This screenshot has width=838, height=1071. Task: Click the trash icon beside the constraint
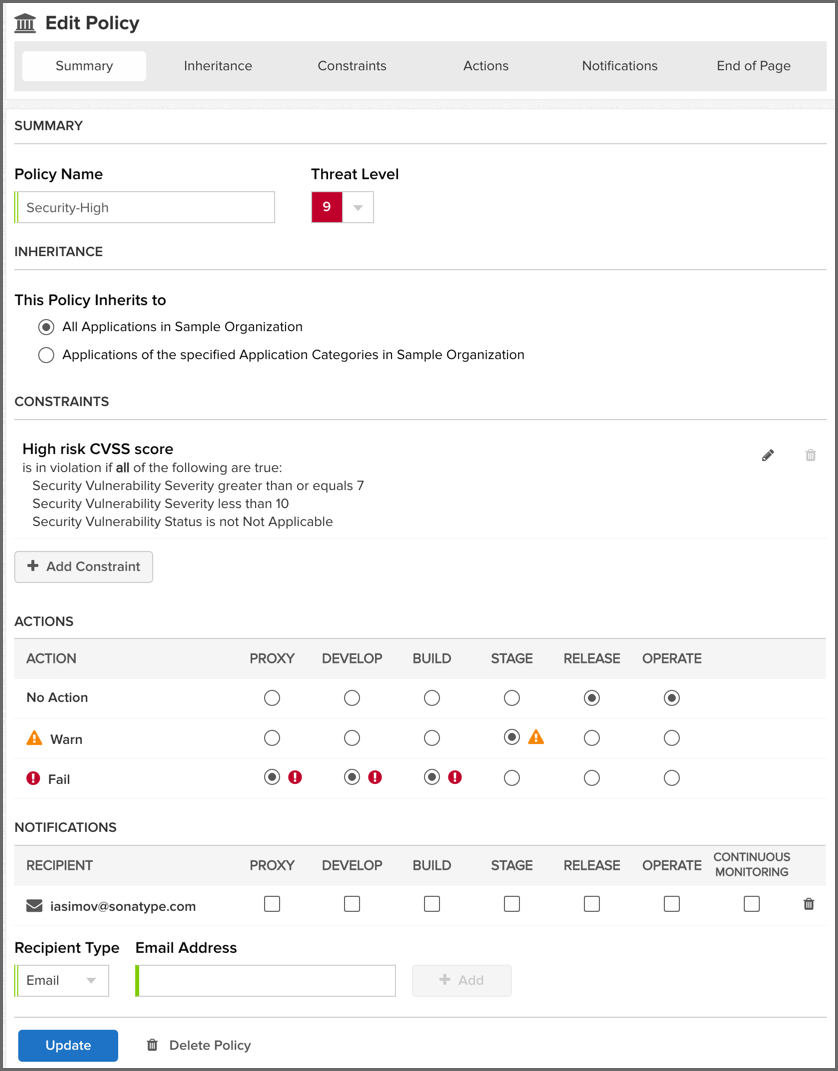810,456
